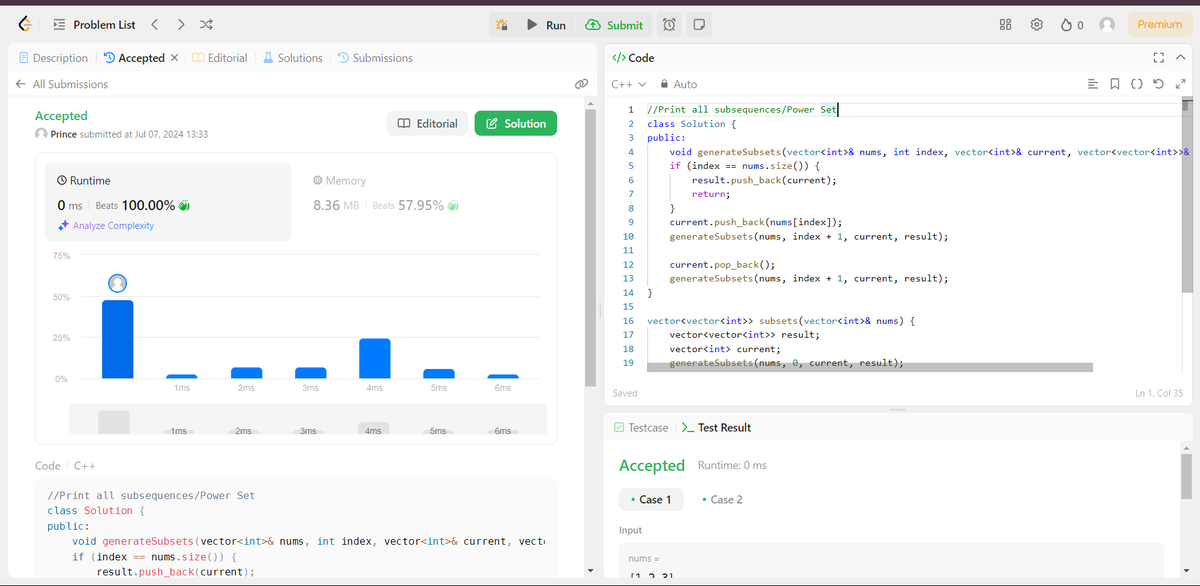1200x586 pixels.
Task: Click the 'Saved' status text
Action: 625,394
